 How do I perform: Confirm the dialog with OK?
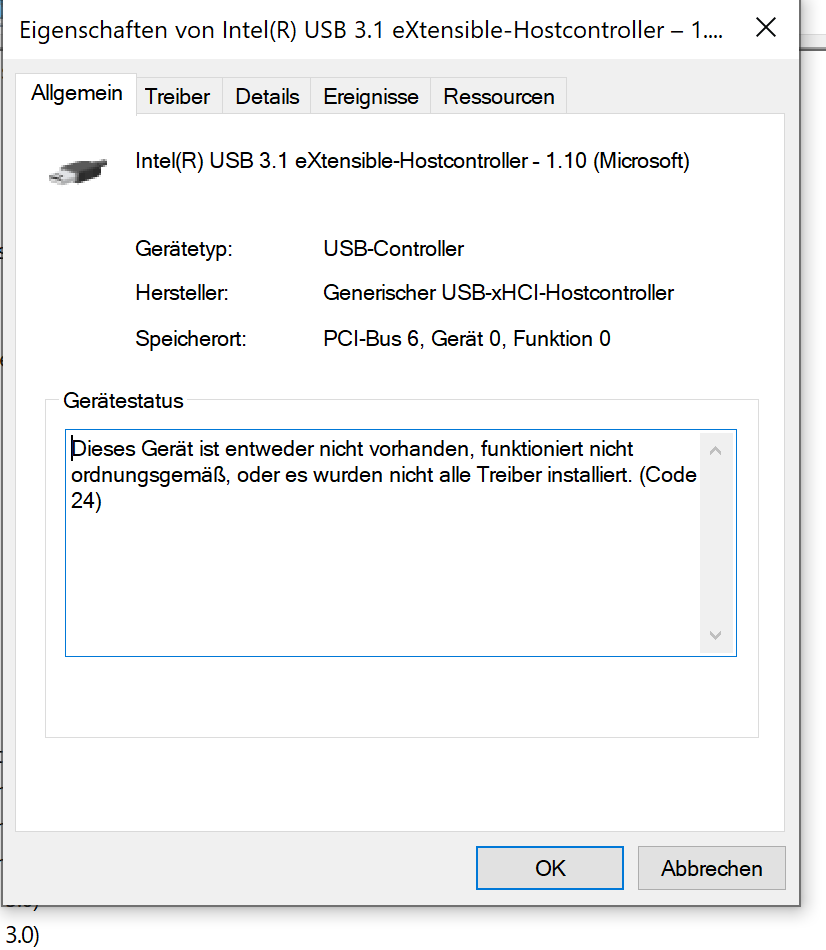[550, 868]
